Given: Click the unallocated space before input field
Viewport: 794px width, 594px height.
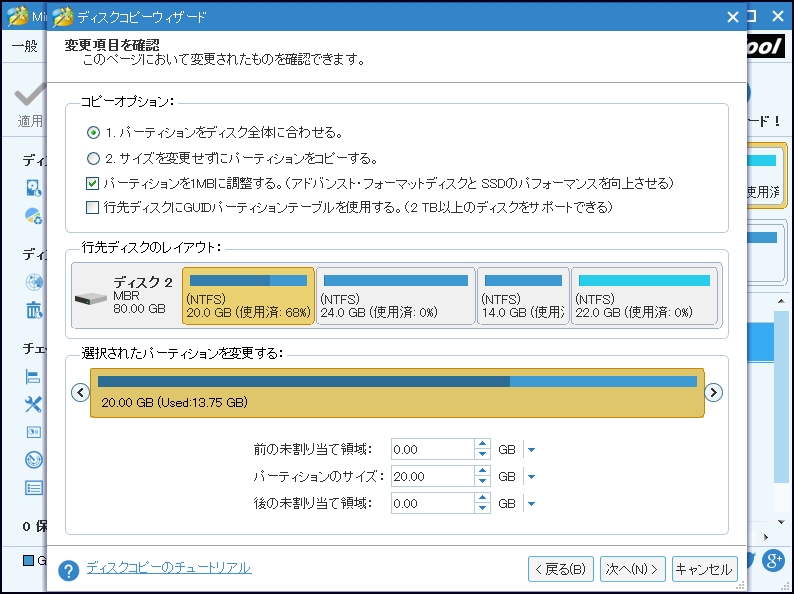Looking at the screenshot, I should pos(432,450).
